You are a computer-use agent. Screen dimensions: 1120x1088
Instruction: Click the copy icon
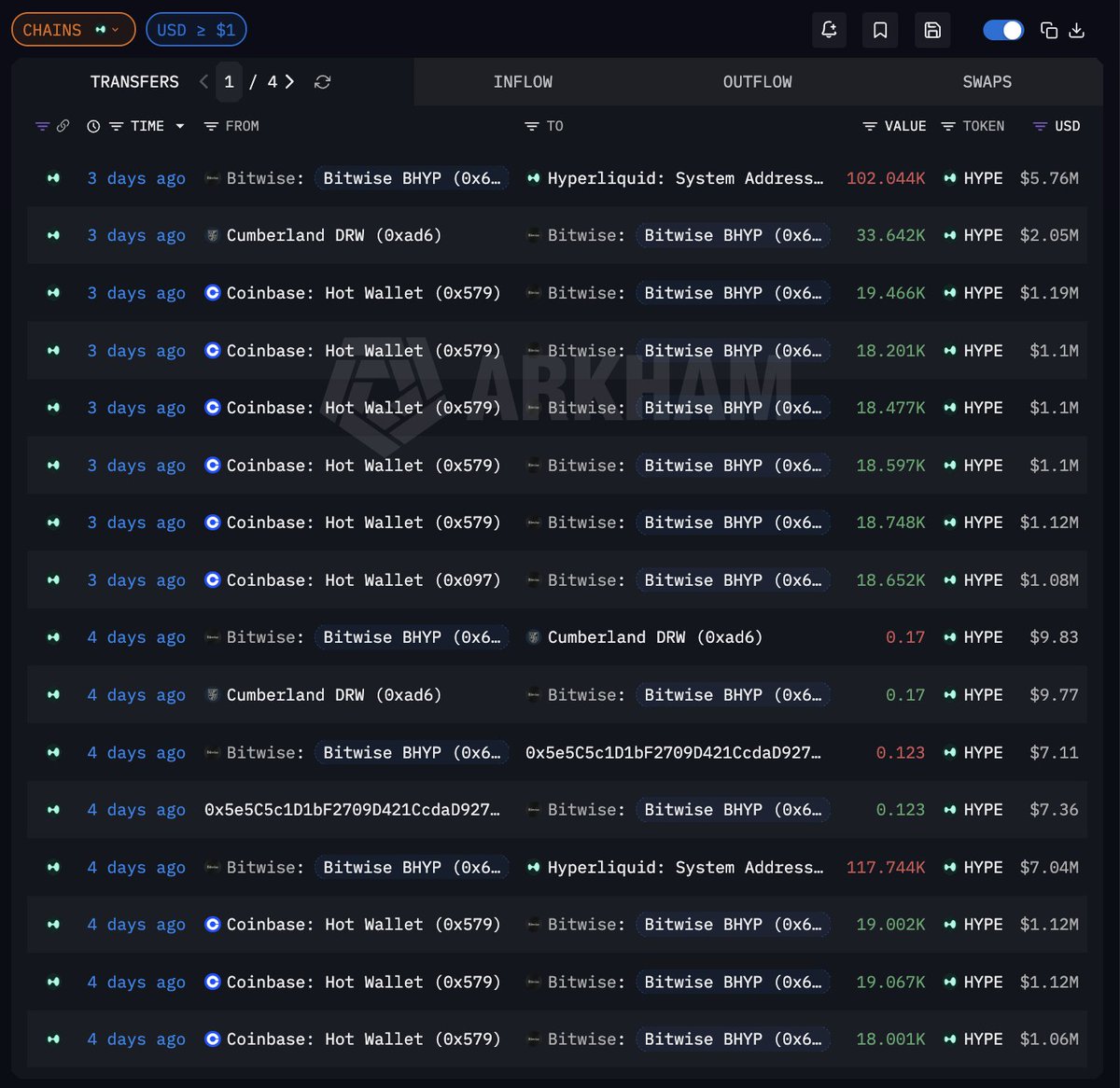point(1049,30)
